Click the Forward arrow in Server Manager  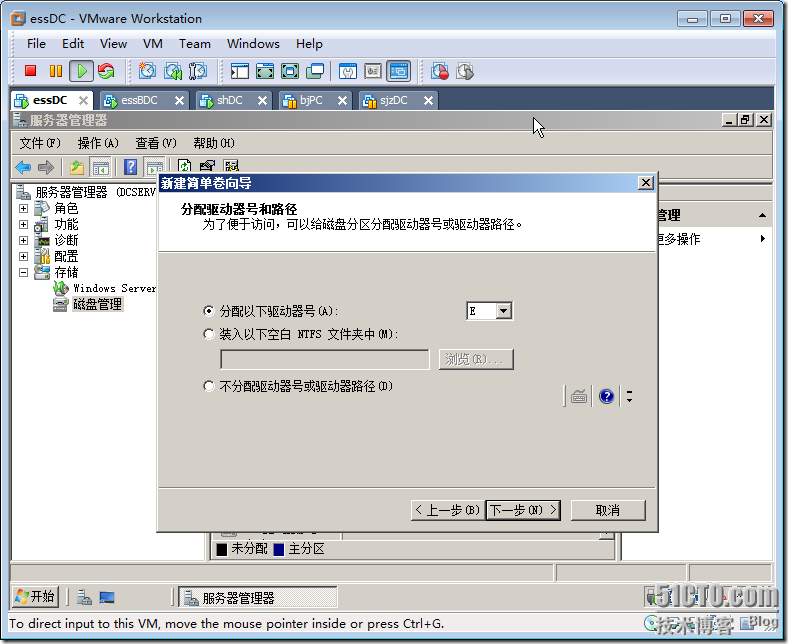point(46,167)
